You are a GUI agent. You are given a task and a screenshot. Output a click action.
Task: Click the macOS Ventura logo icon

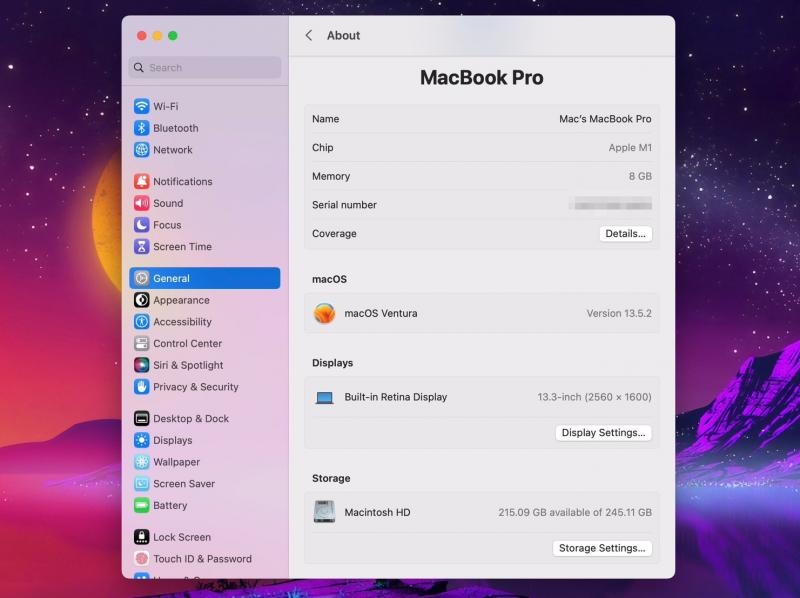(324, 313)
